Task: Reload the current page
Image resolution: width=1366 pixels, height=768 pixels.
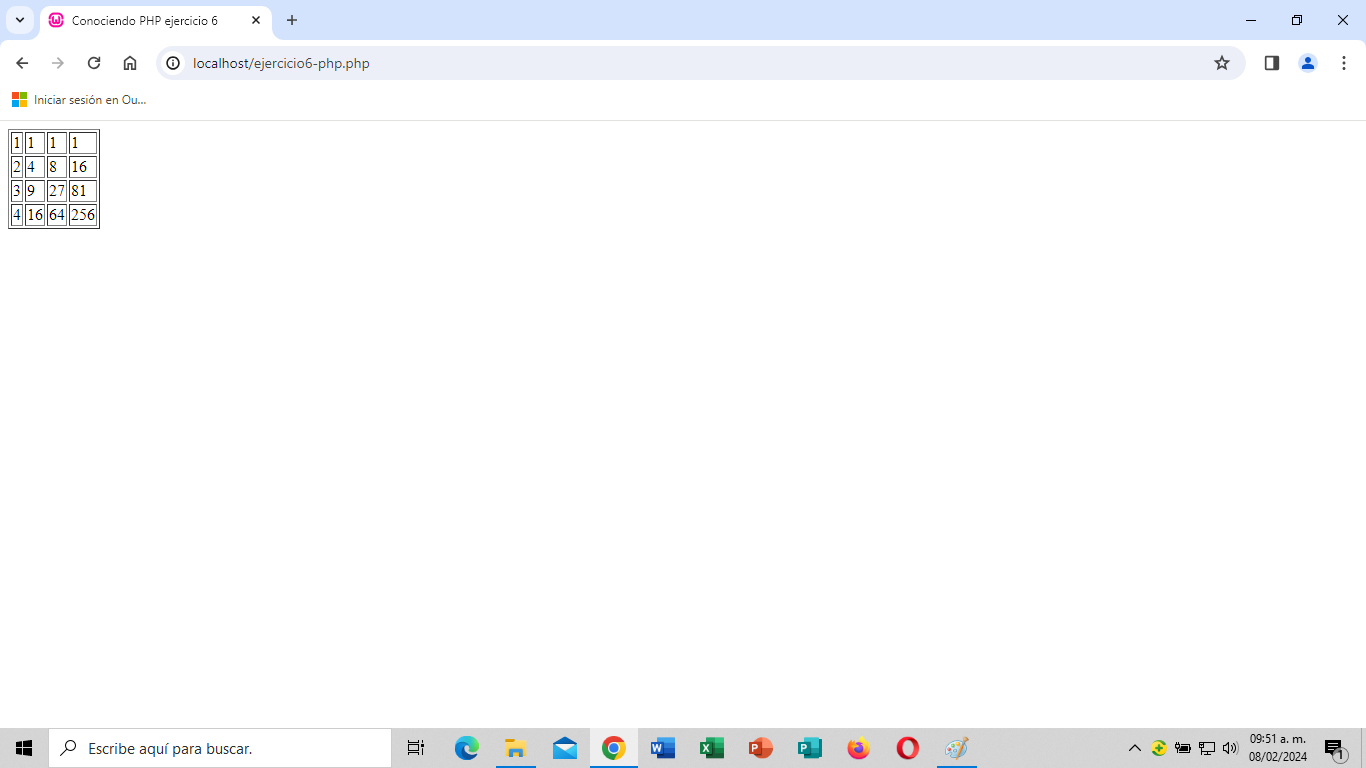Action: click(94, 63)
